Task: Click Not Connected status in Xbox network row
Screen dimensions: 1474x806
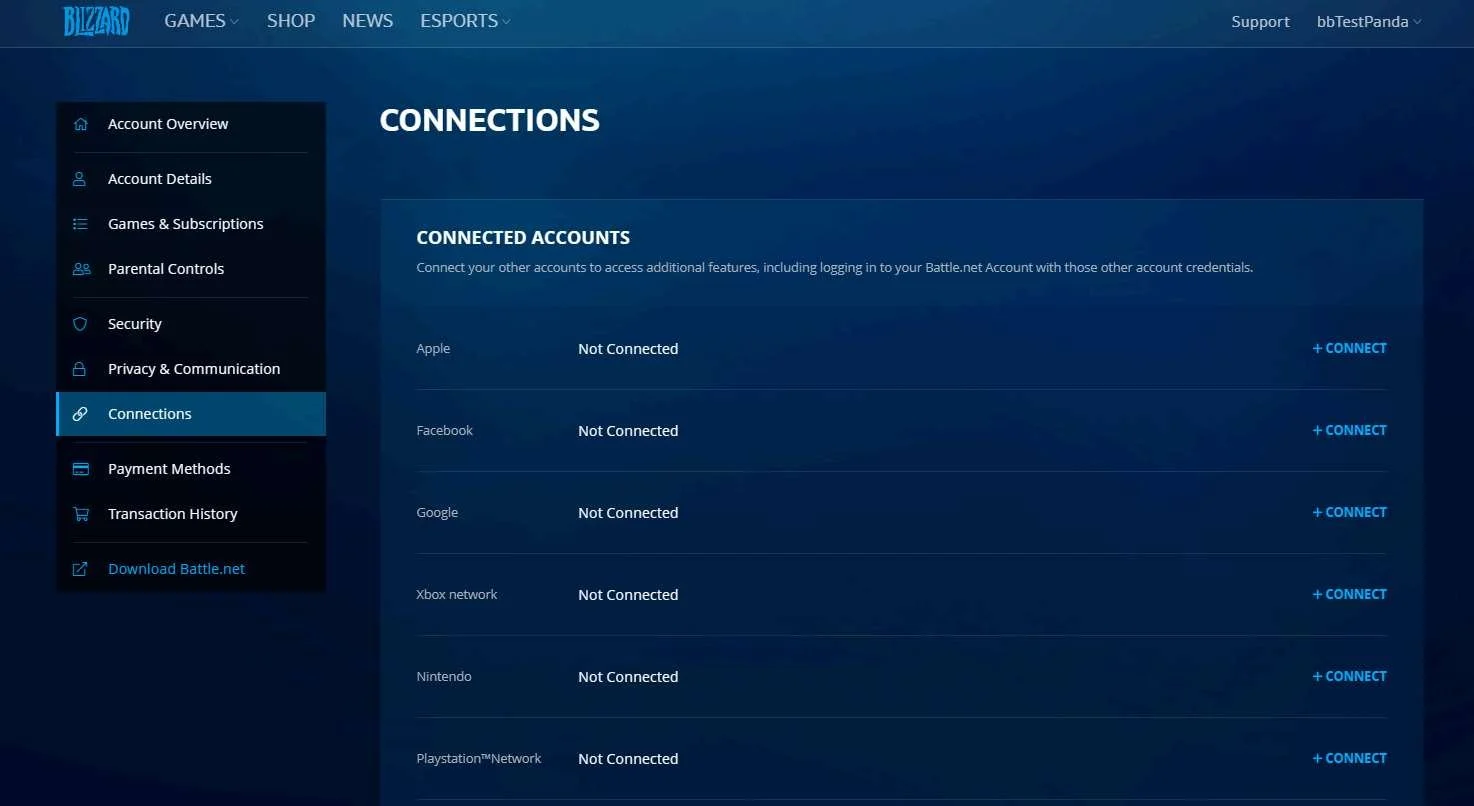Action: point(628,595)
